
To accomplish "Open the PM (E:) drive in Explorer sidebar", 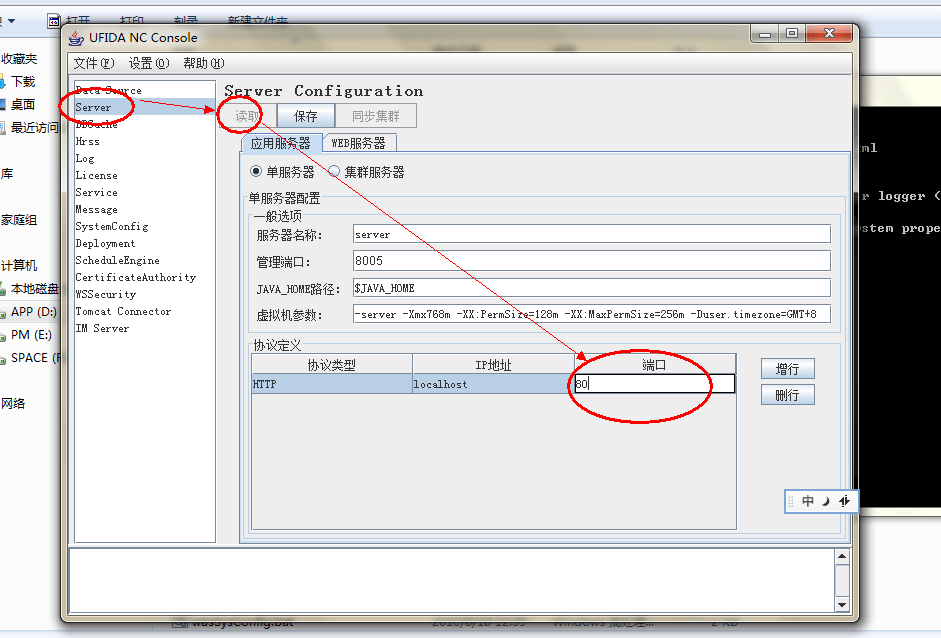I will (31, 334).
